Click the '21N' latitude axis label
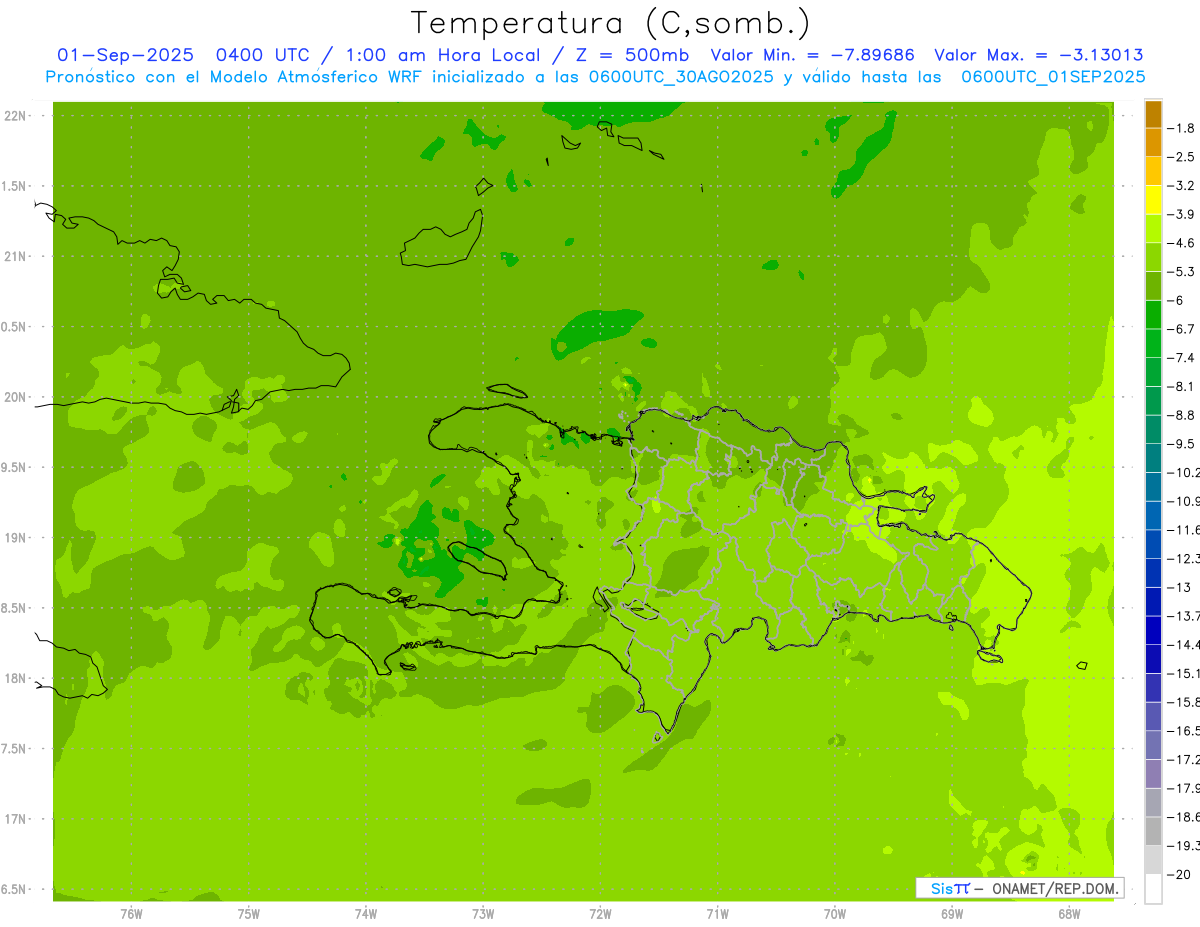 click(16, 257)
